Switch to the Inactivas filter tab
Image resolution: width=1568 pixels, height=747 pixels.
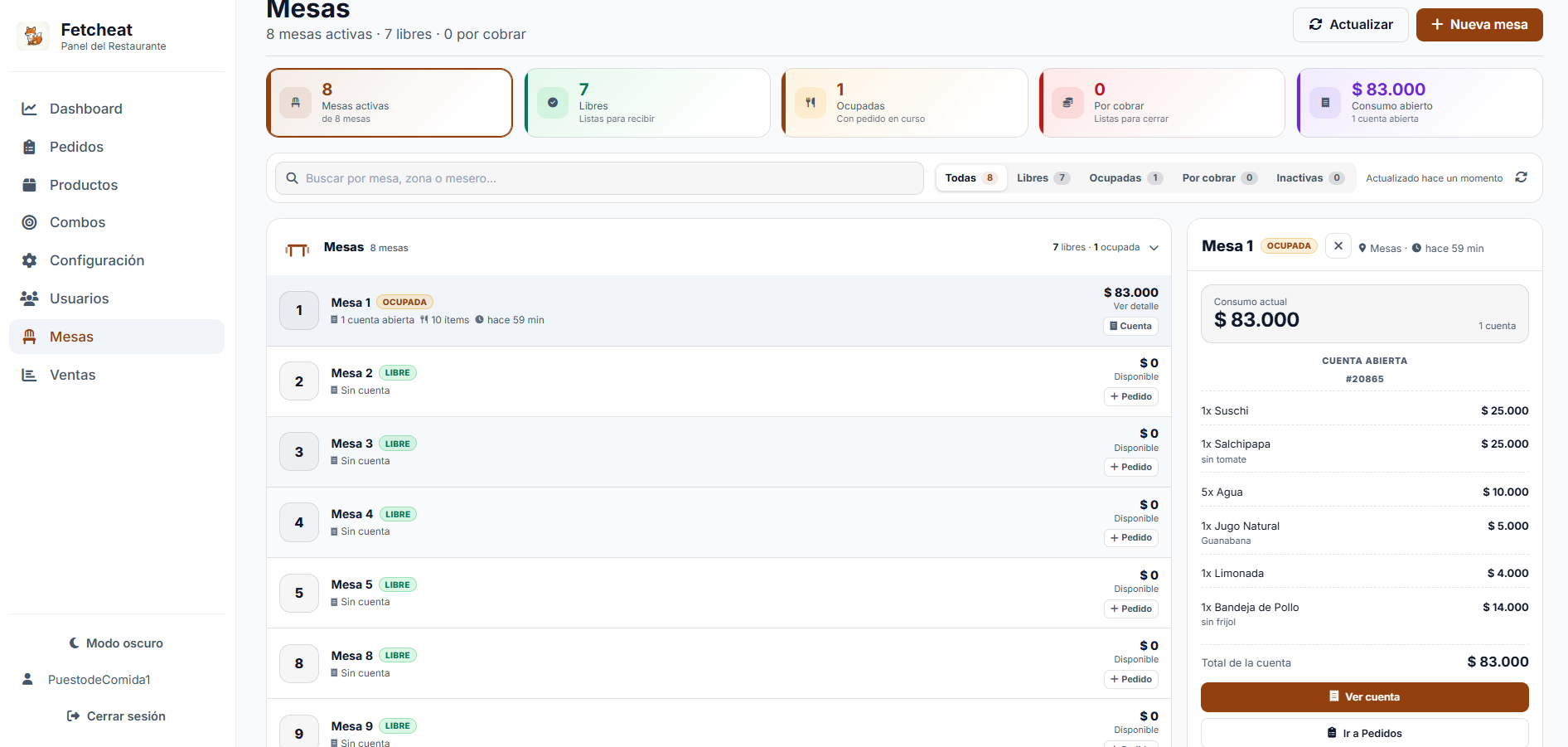tap(1309, 178)
